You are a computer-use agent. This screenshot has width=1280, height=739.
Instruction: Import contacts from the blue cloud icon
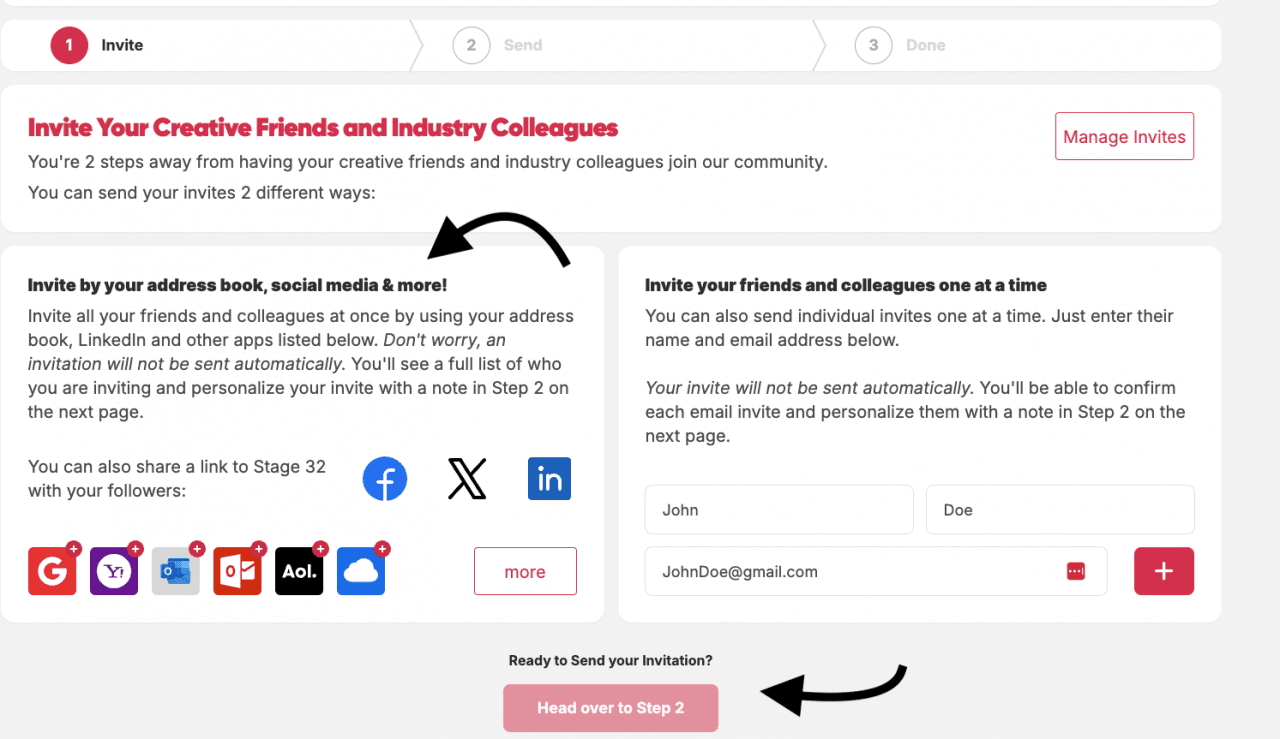point(361,571)
